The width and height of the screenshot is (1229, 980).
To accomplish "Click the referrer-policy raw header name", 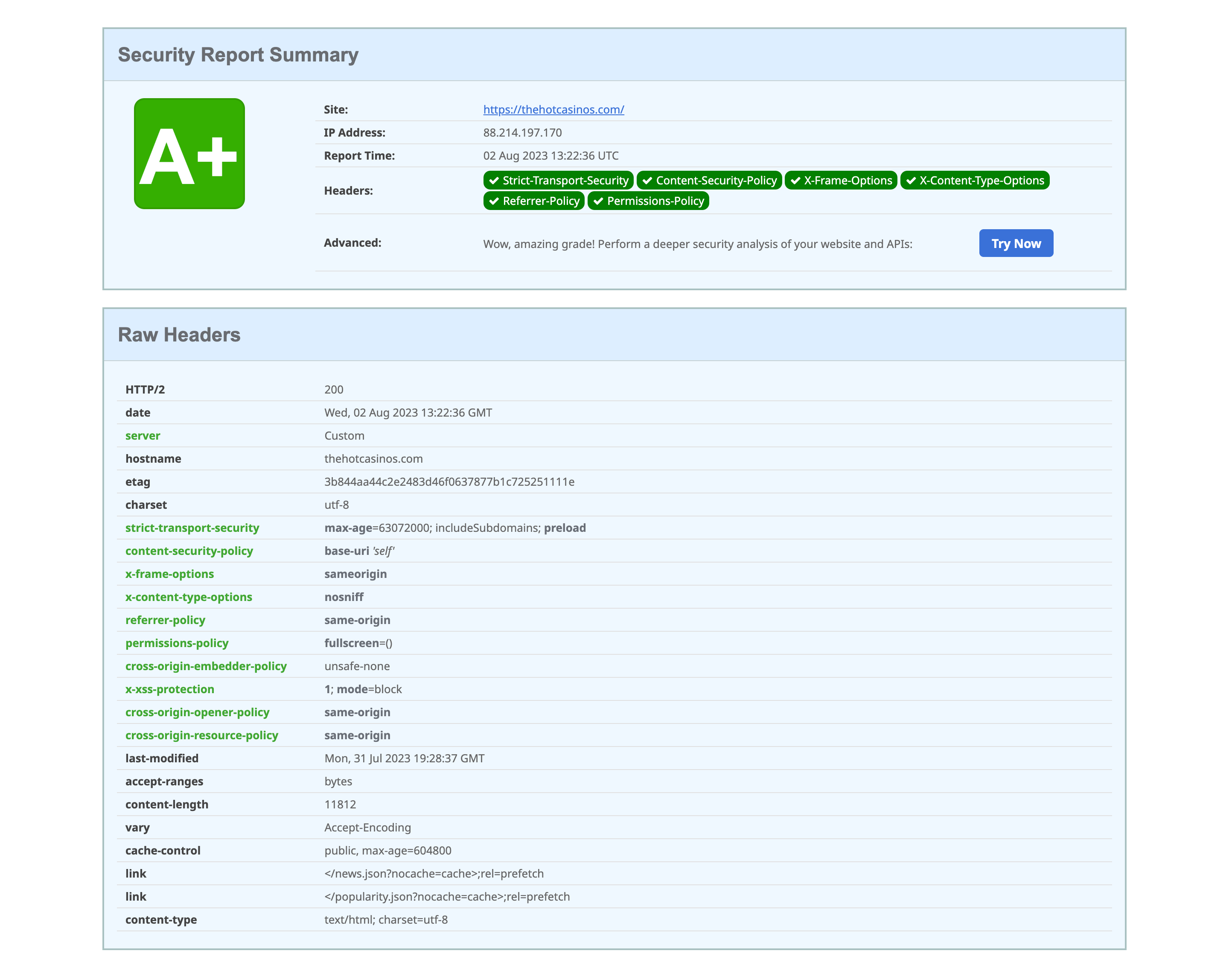I will (x=165, y=620).
